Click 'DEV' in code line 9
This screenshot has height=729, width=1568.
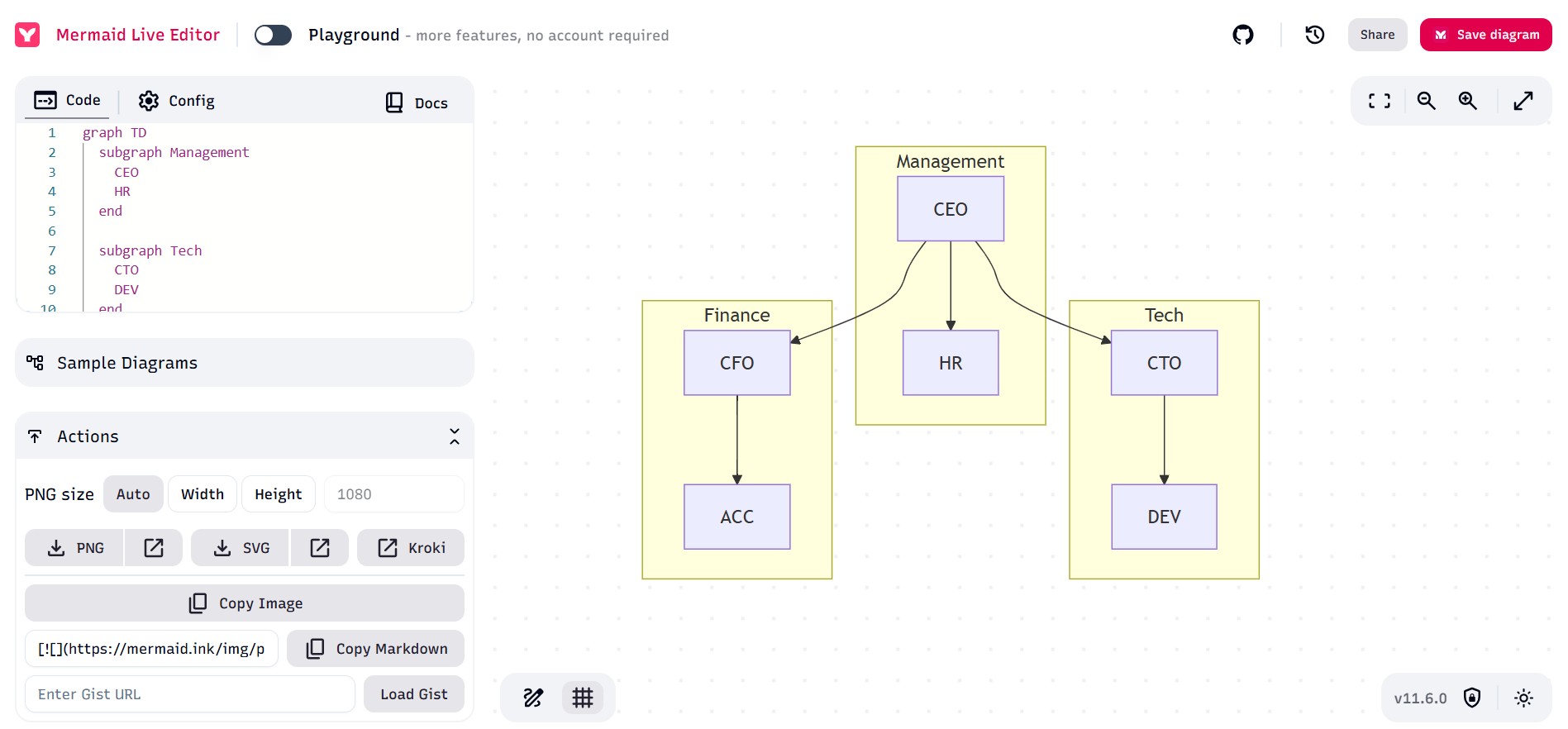[126, 290]
